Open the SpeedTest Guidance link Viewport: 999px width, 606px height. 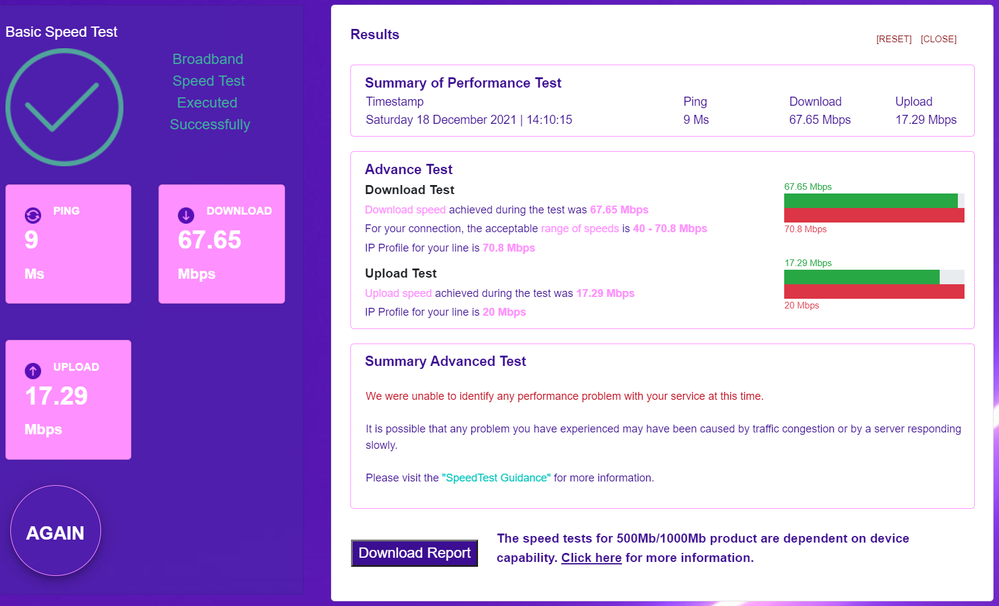click(496, 478)
